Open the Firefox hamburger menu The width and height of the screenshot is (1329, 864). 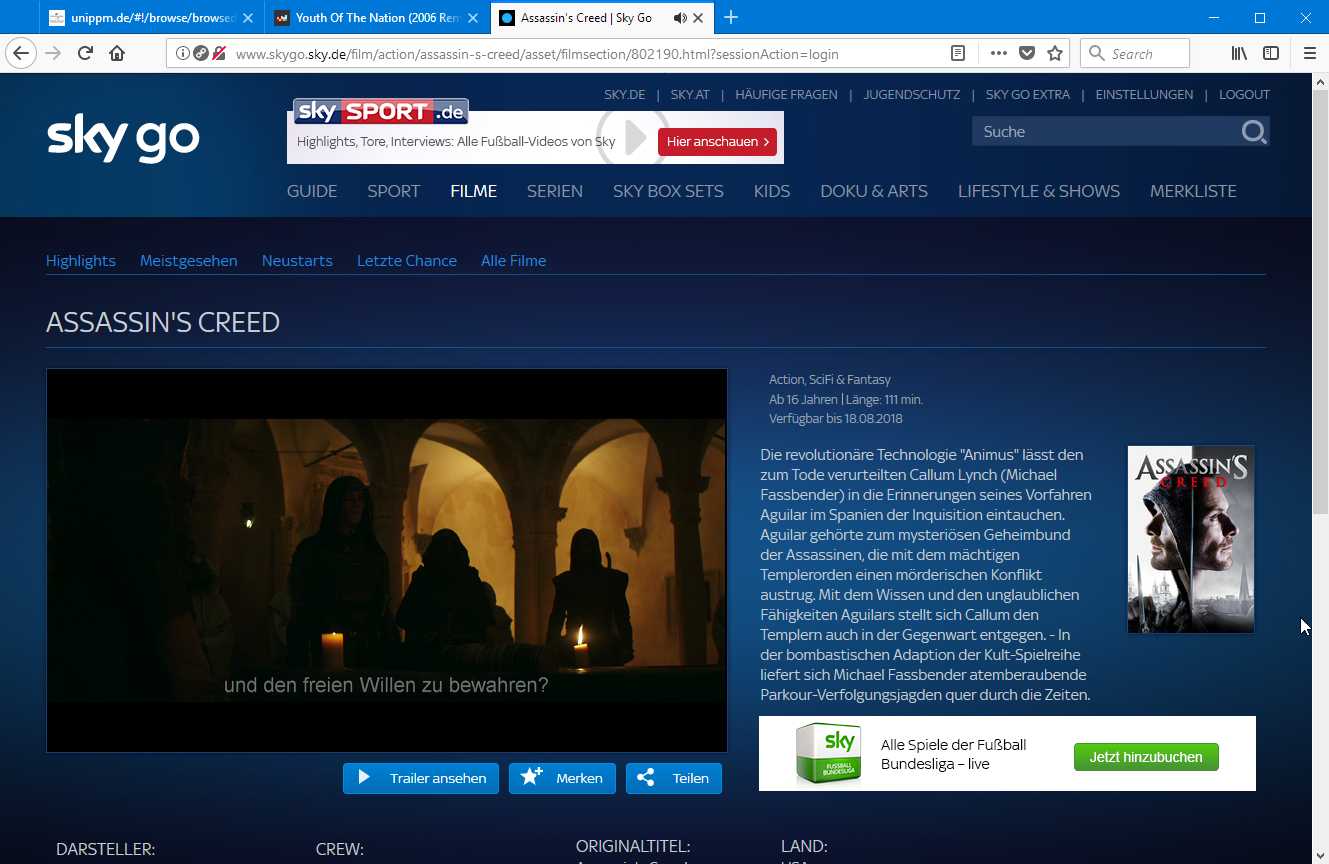coord(1310,53)
